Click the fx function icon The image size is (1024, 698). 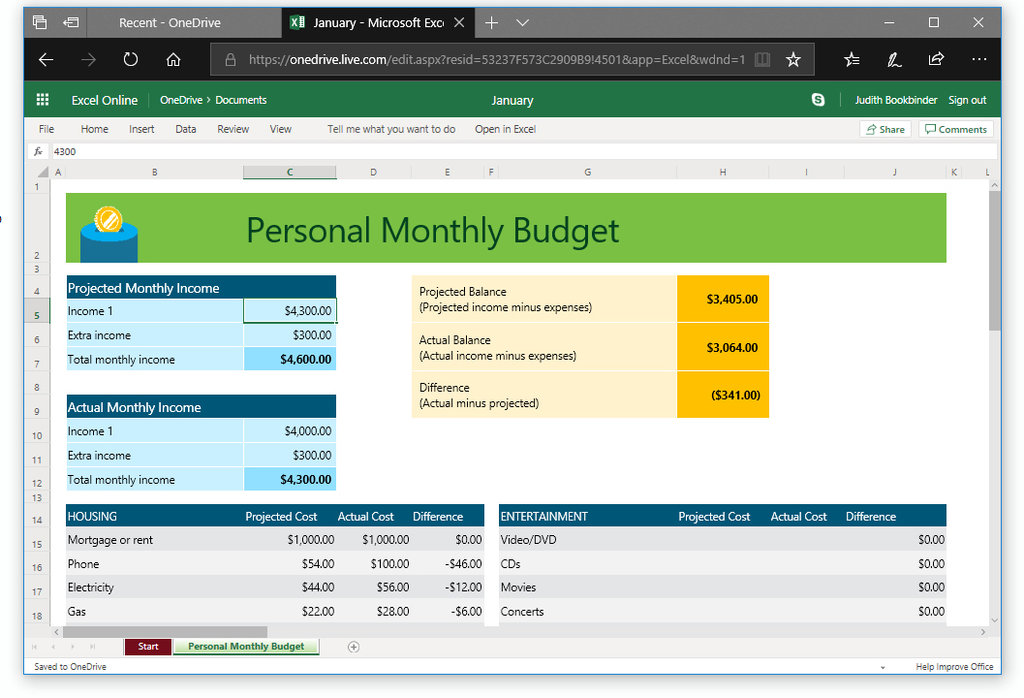click(39, 151)
